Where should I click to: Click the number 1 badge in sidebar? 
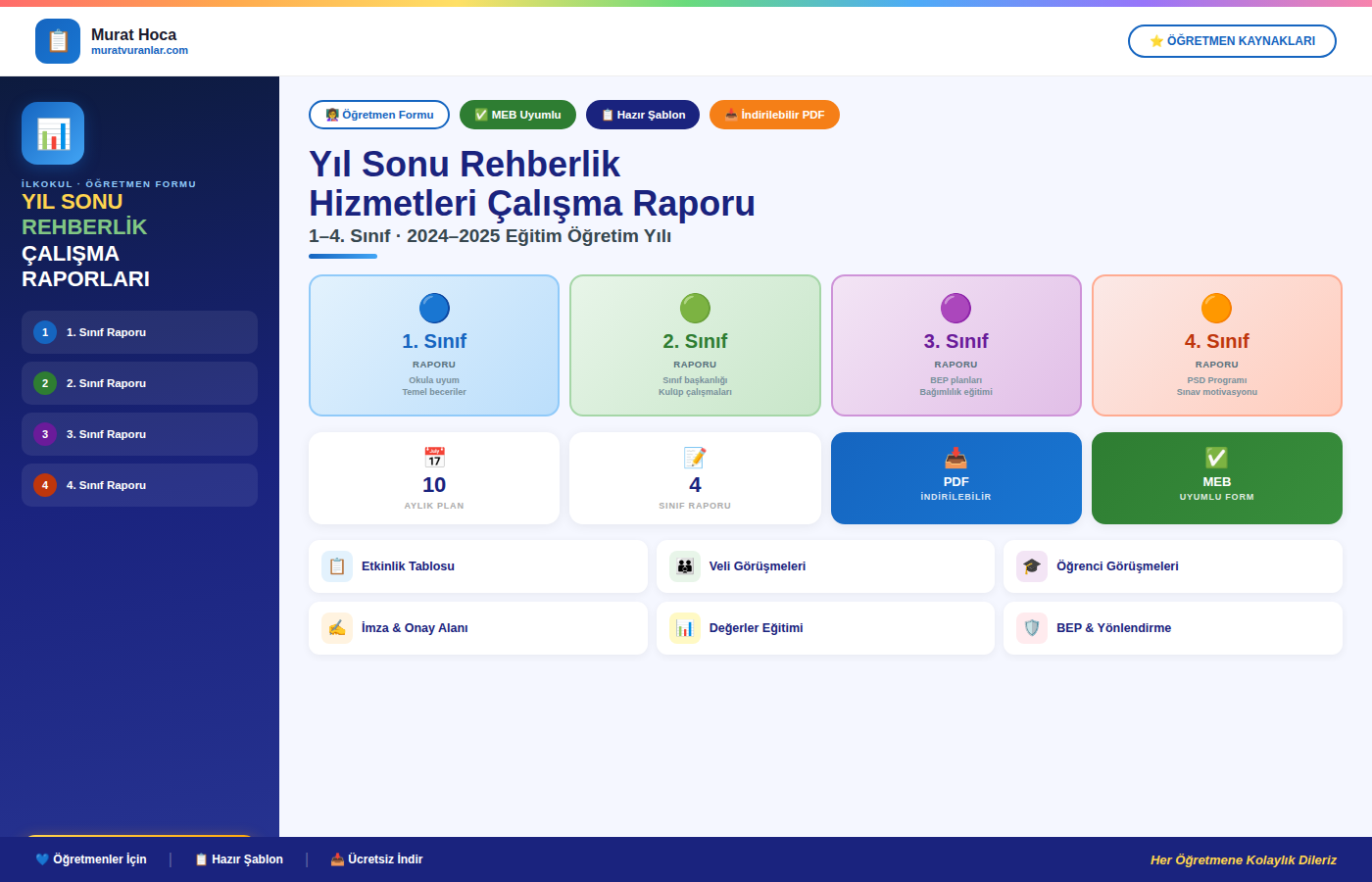45,332
